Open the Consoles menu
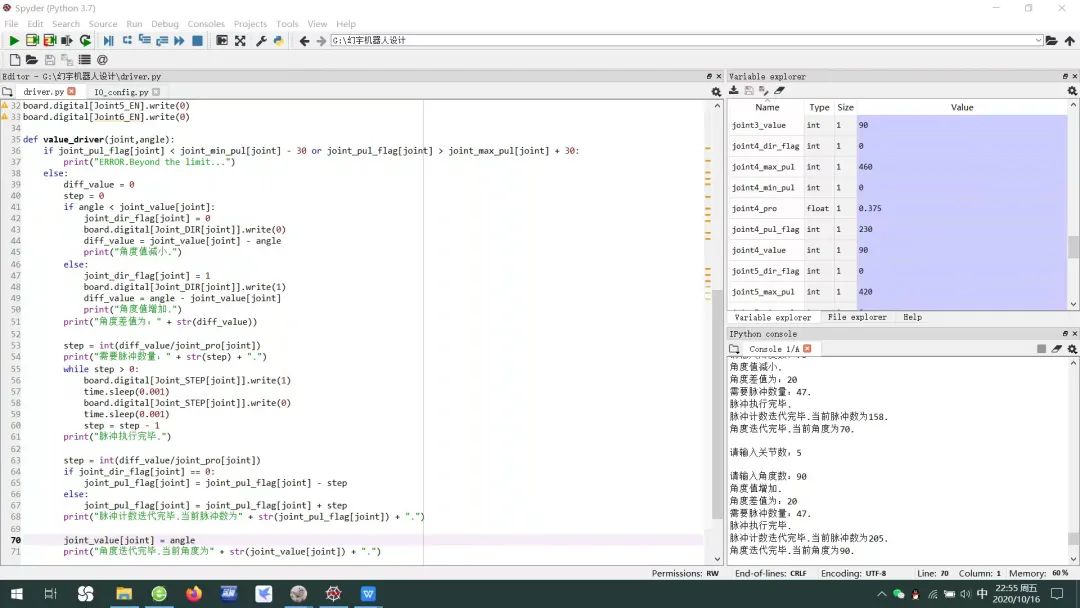The image size is (1080, 608). point(206,23)
